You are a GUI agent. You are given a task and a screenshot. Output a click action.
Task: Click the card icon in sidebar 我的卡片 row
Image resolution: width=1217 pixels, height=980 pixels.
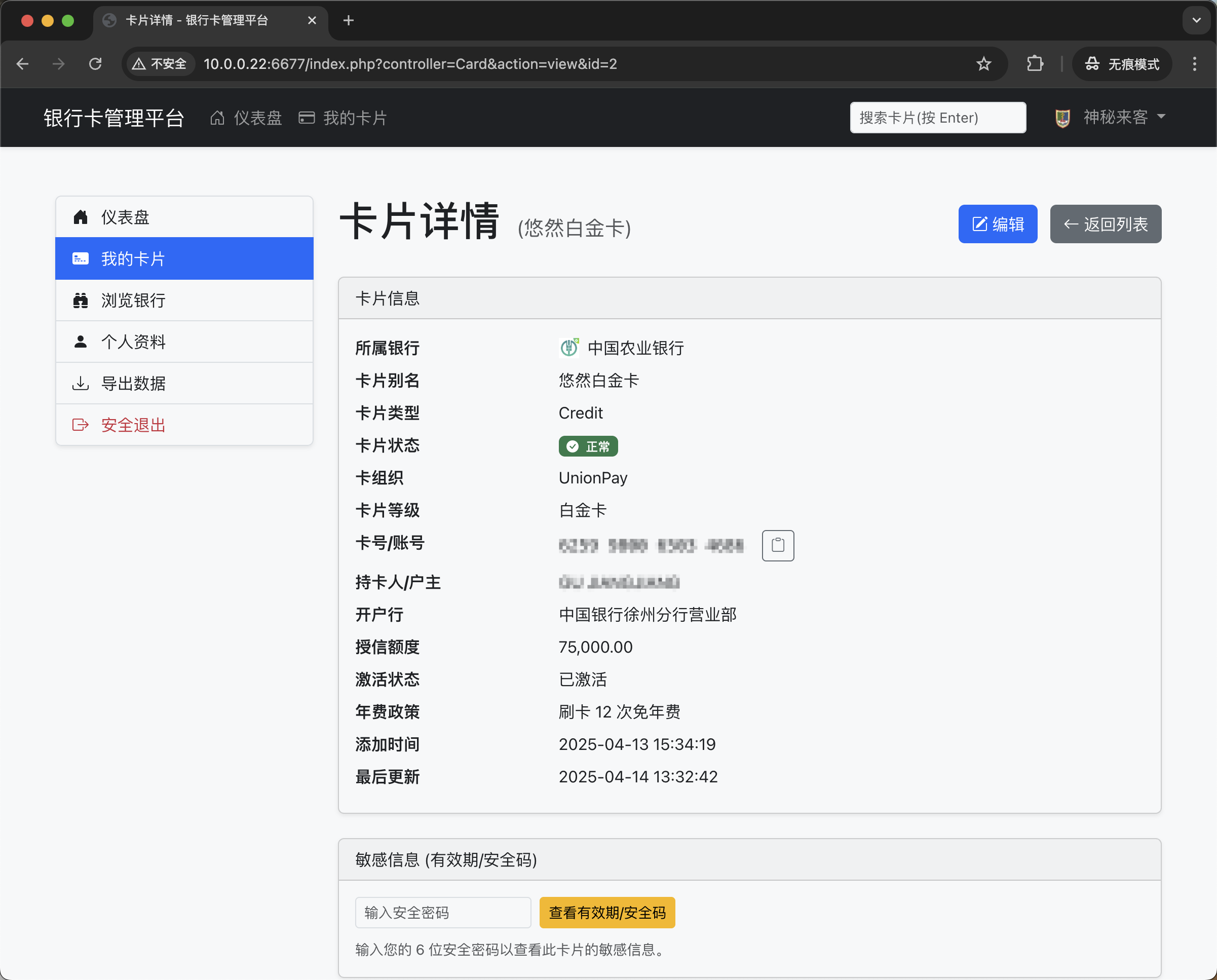[x=81, y=258]
